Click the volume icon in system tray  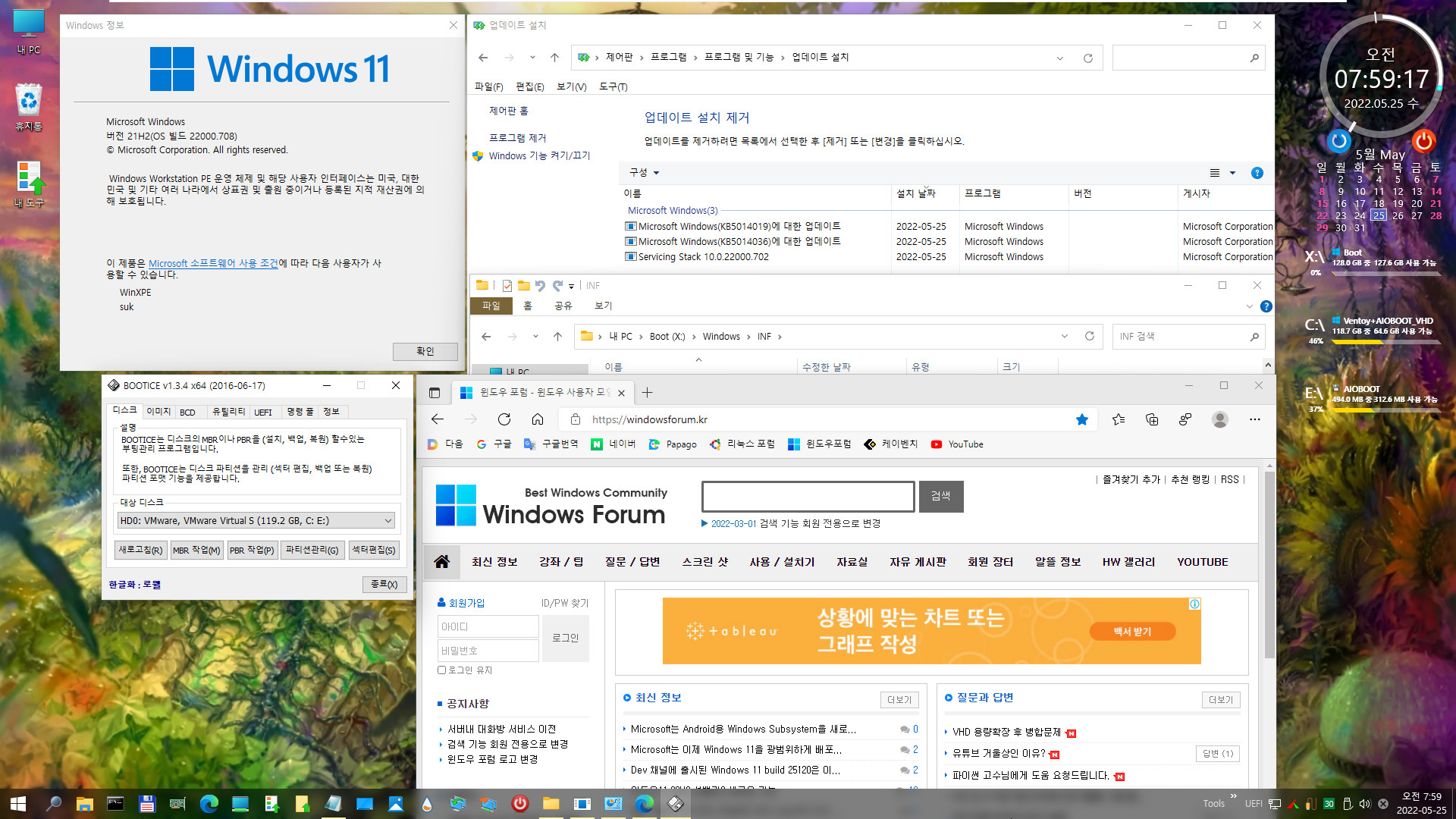coord(1365,804)
